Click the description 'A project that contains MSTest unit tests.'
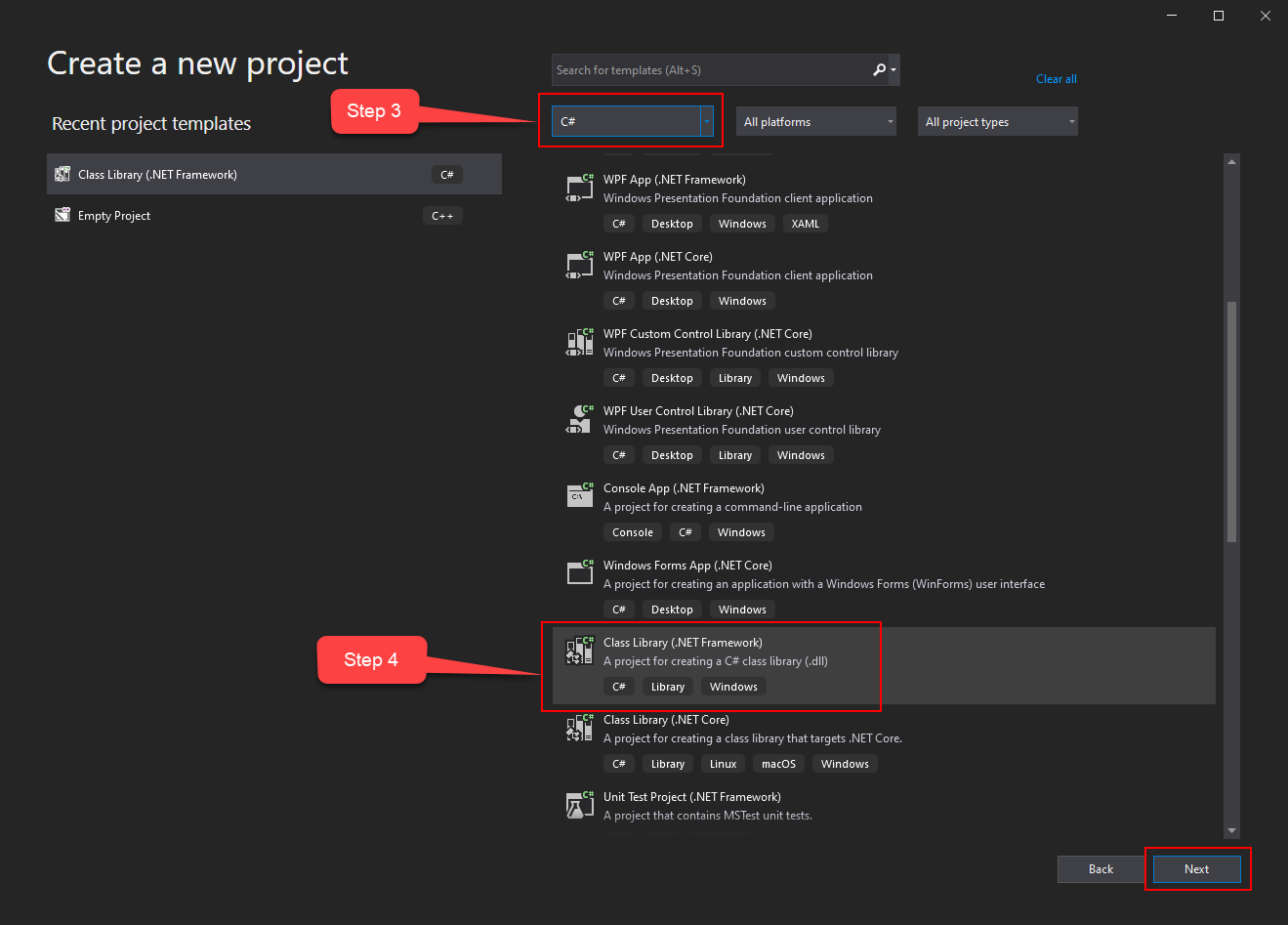 708,816
